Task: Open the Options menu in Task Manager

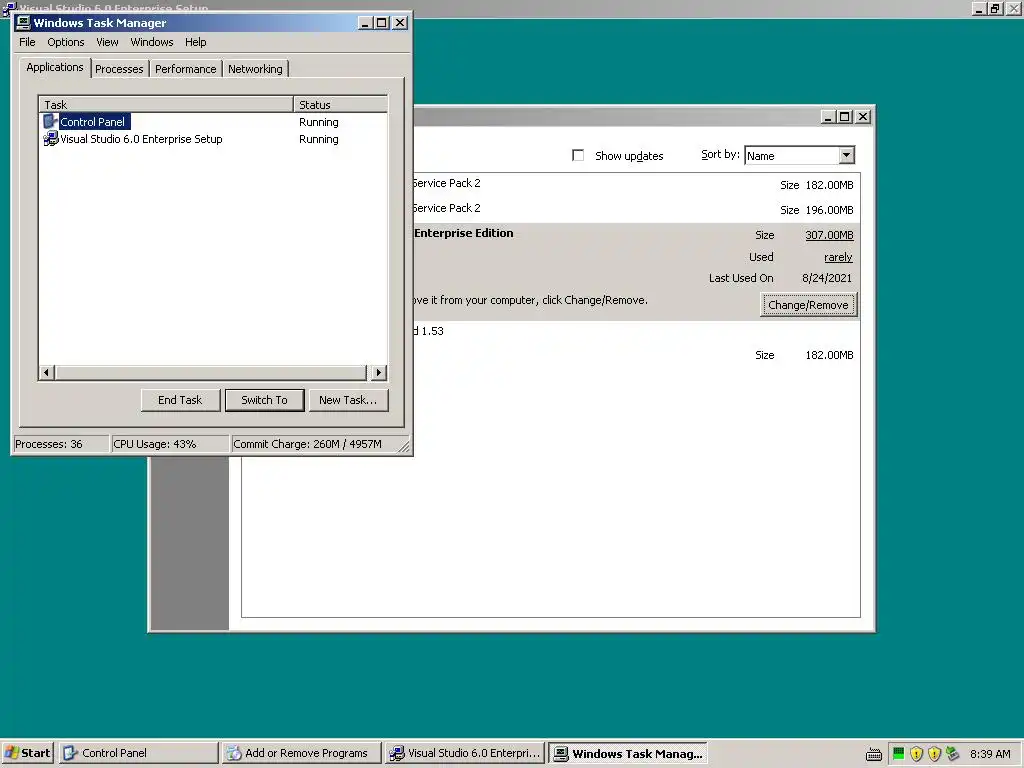Action: point(65,42)
